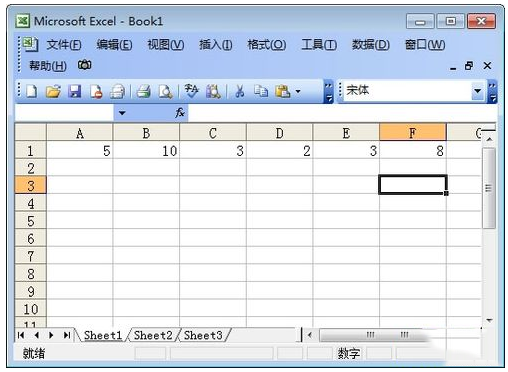The height and width of the screenshot is (372, 508).
Task: Expand the Paste options dropdown arrow
Action: pos(298,91)
